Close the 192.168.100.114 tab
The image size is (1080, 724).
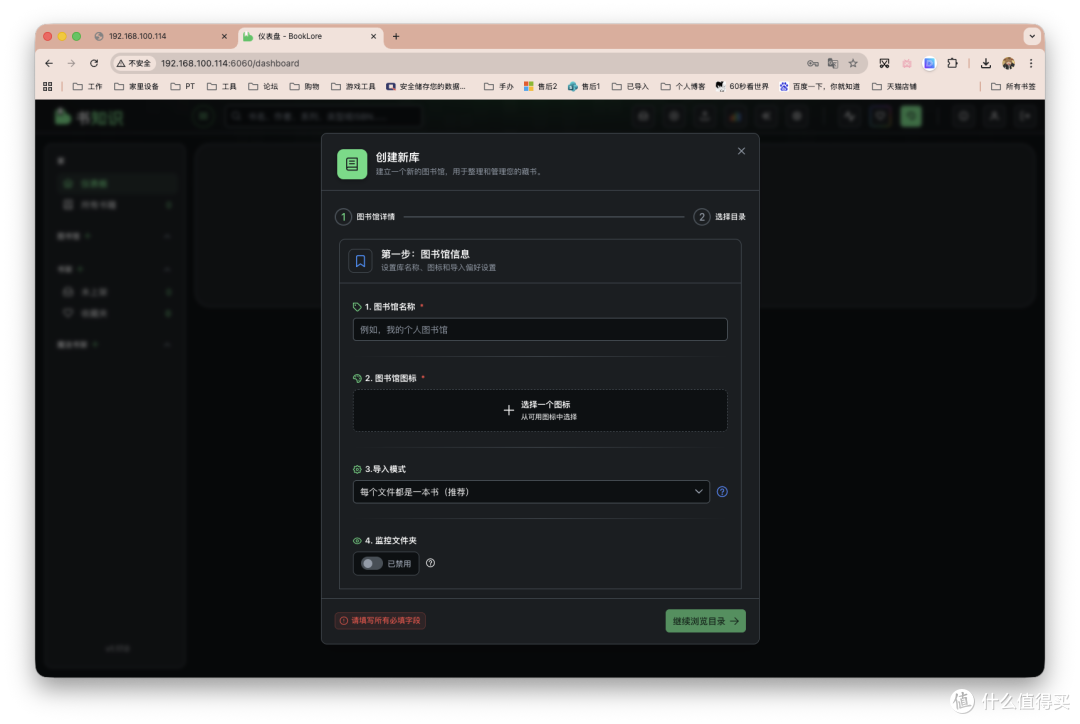(224, 37)
